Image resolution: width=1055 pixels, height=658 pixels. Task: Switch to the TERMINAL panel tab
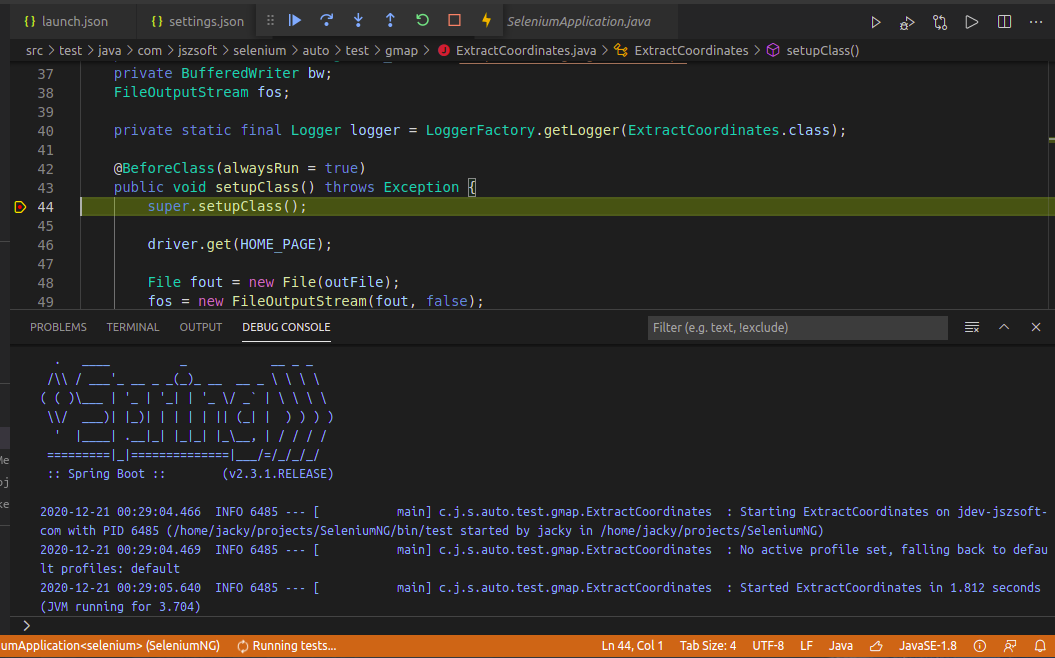133,327
